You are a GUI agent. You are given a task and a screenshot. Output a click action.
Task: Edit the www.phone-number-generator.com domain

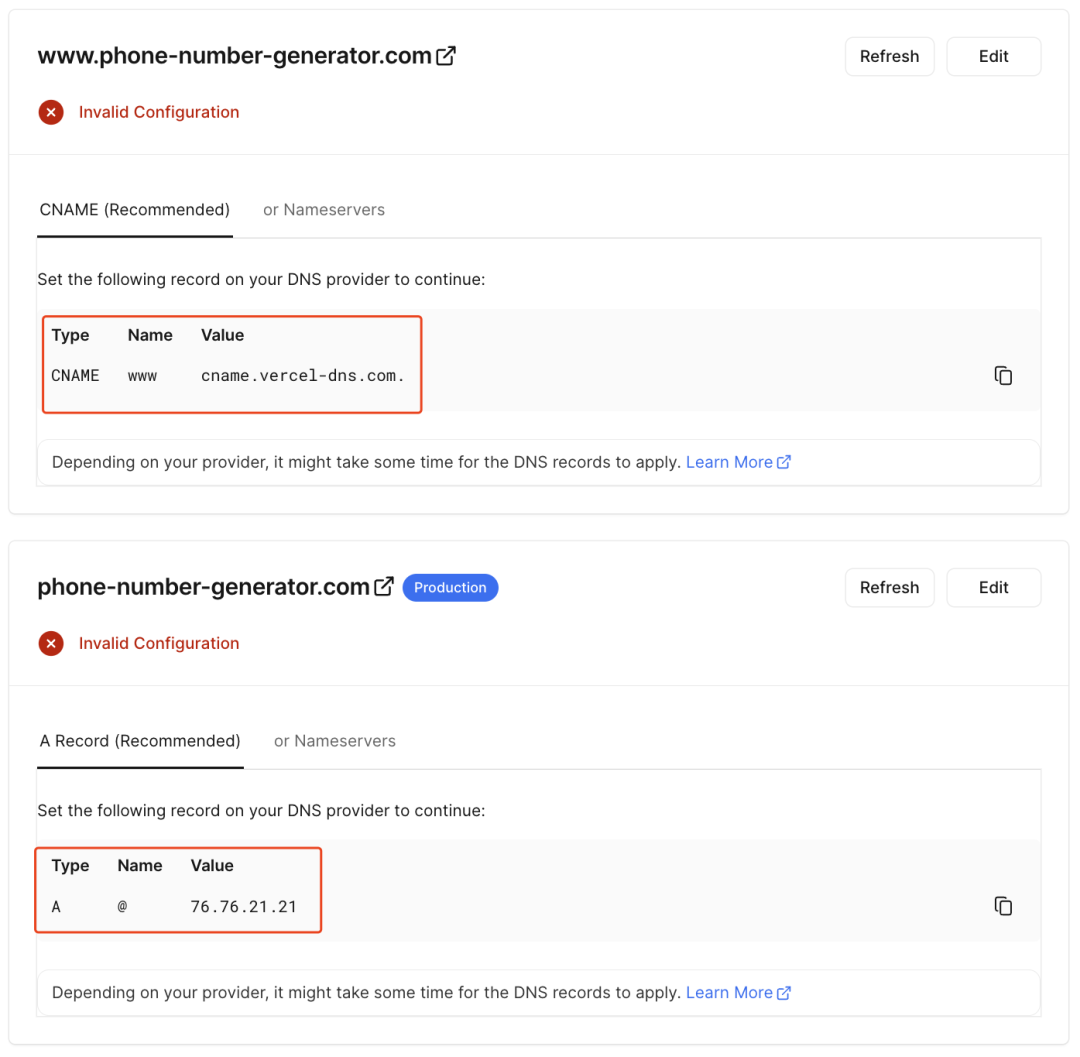[993, 57]
